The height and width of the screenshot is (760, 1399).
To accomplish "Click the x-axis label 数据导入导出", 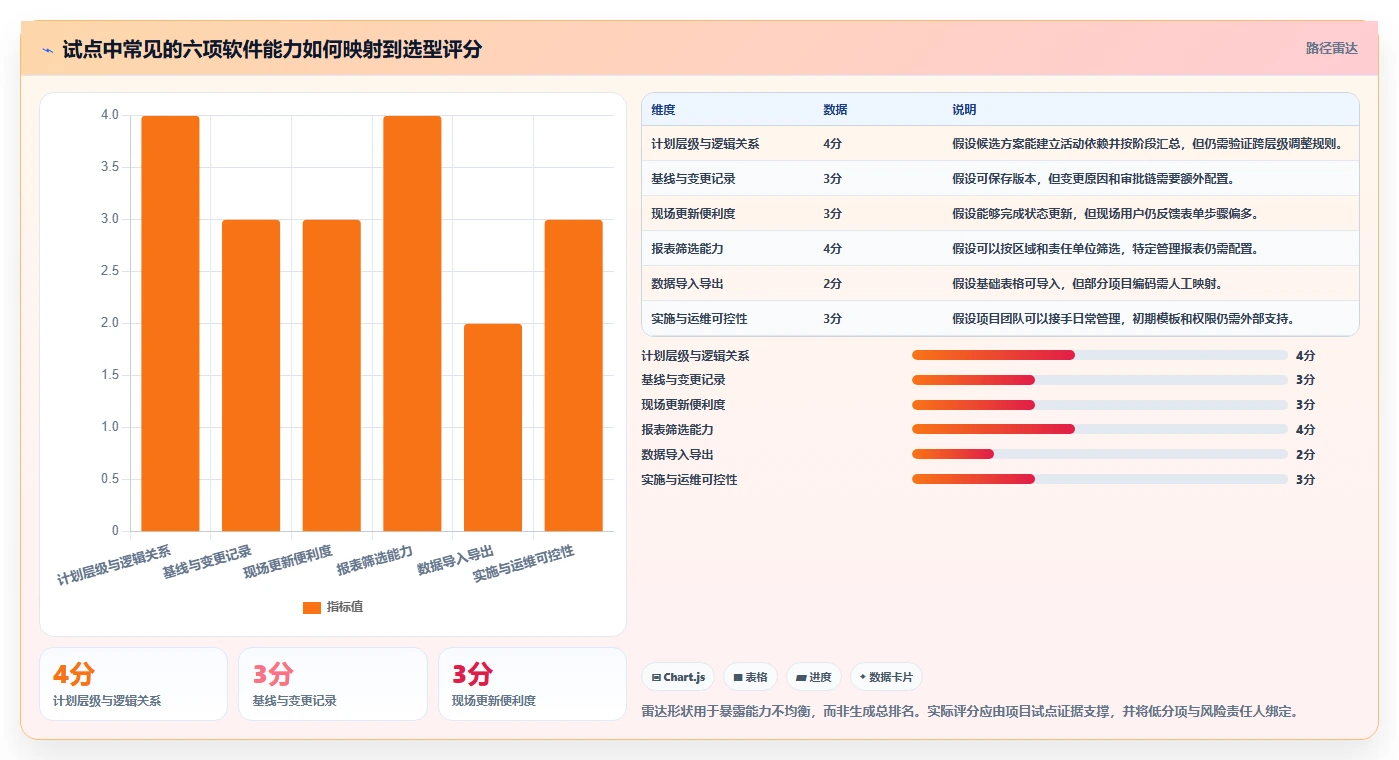I will pyautogui.click(x=456, y=560).
